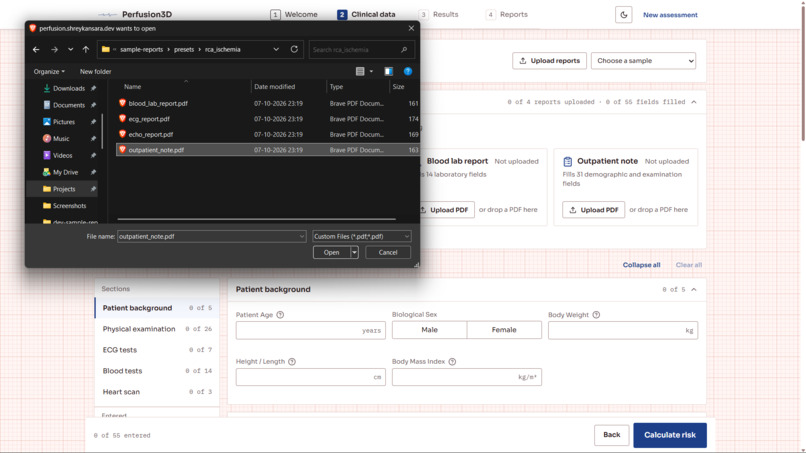The width and height of the screenshot is (806, 453).
Task: Select Physical examination section
Action: click(x=157, y=329)
